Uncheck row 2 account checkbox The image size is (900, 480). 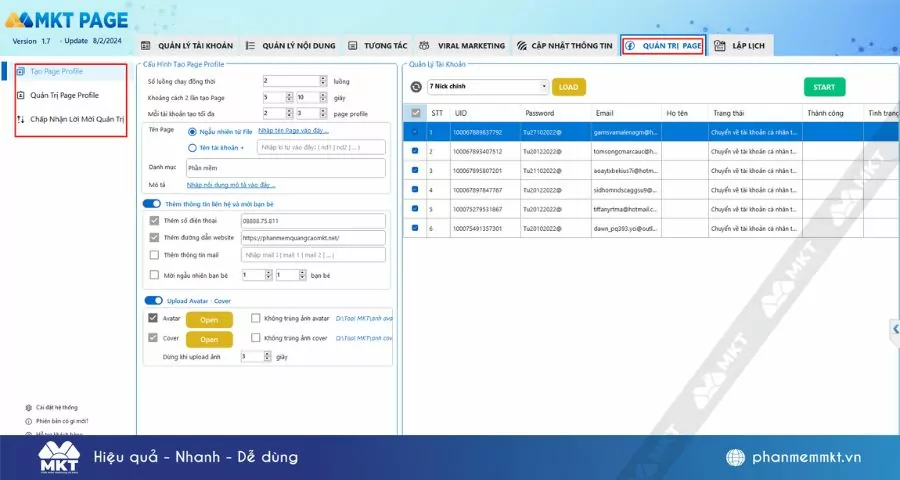click(x=415, y=151)
